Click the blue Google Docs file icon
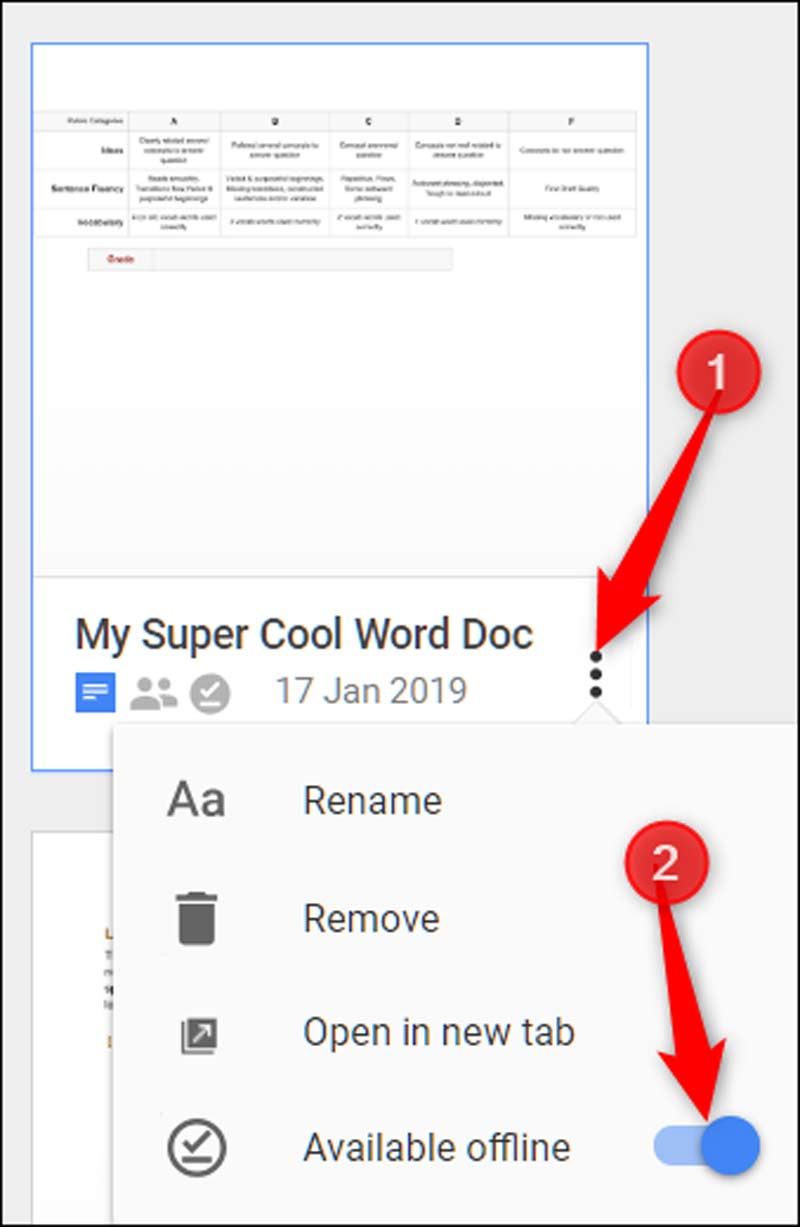 pyautogui.click(x=95, y=692)
